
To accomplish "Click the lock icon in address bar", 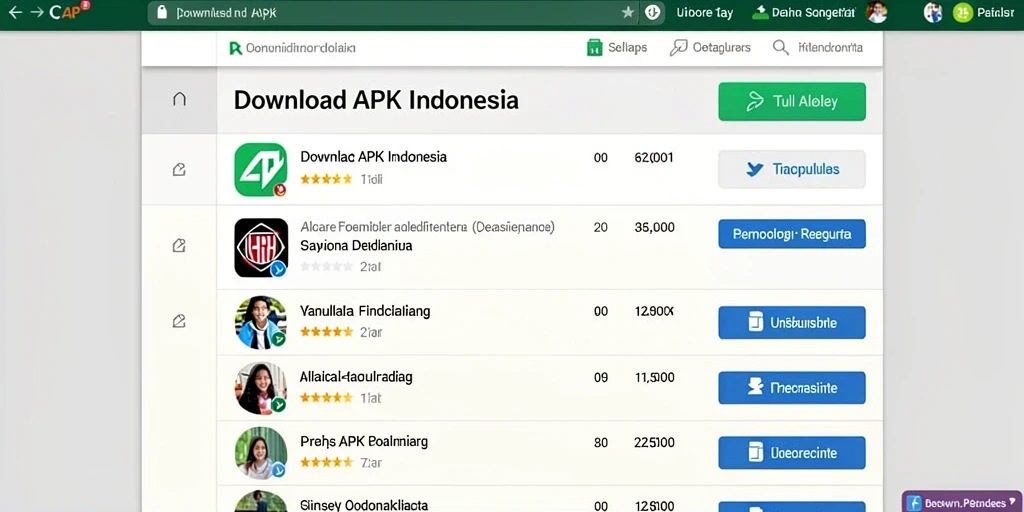I will pyautogui.click(x=163, y=12).
